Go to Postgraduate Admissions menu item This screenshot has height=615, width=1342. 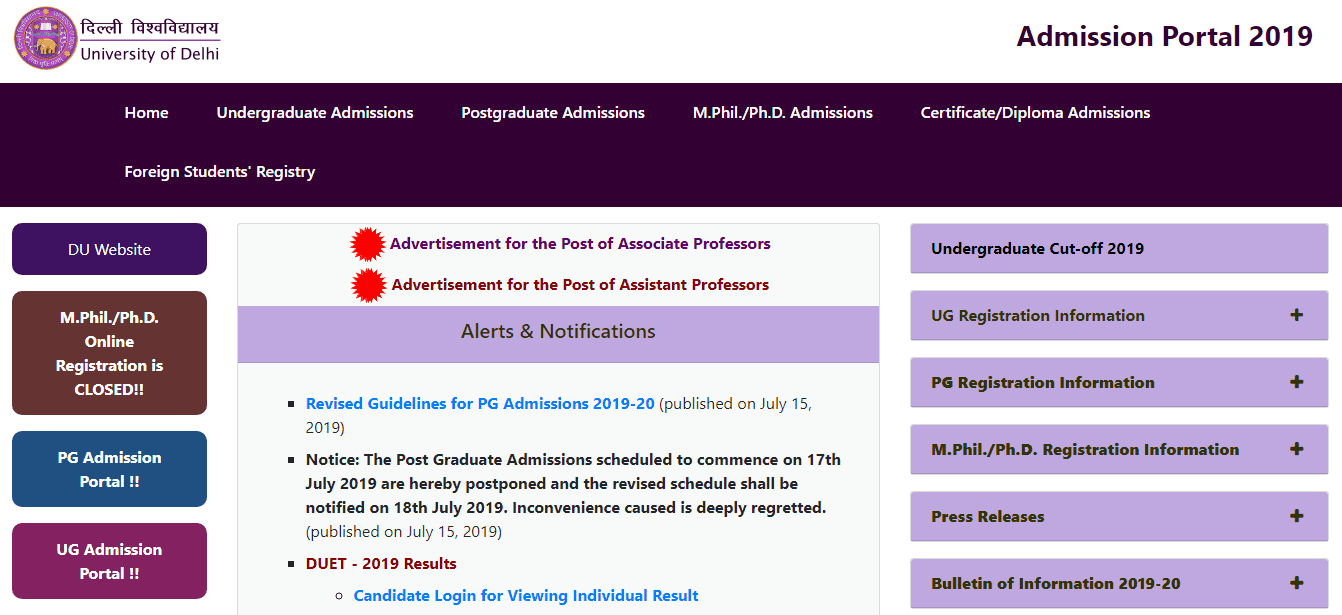click(553, 113)
